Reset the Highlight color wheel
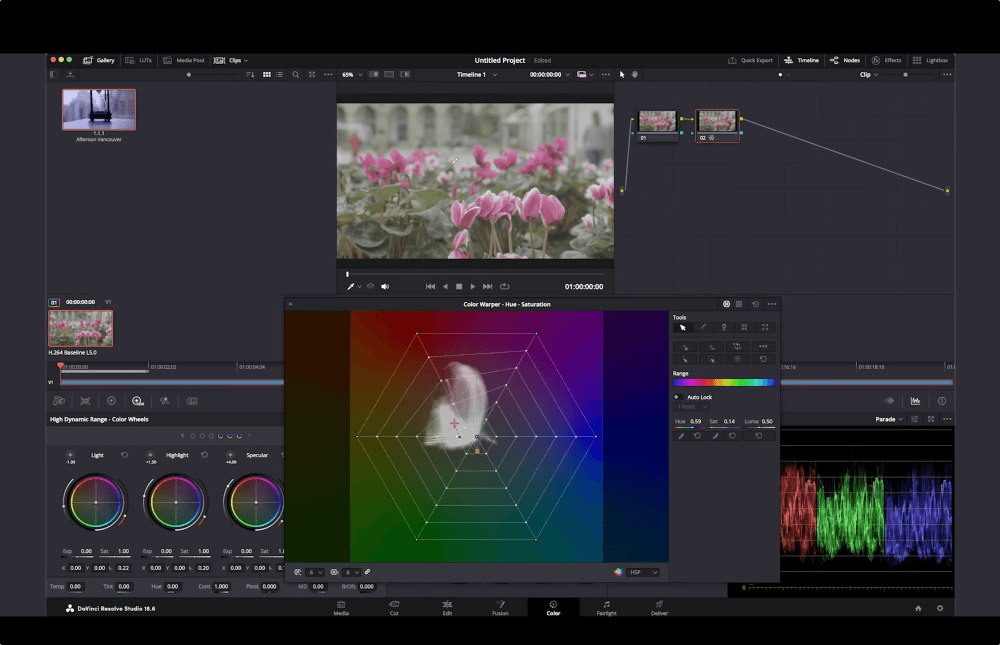 (x=204, y=455)
